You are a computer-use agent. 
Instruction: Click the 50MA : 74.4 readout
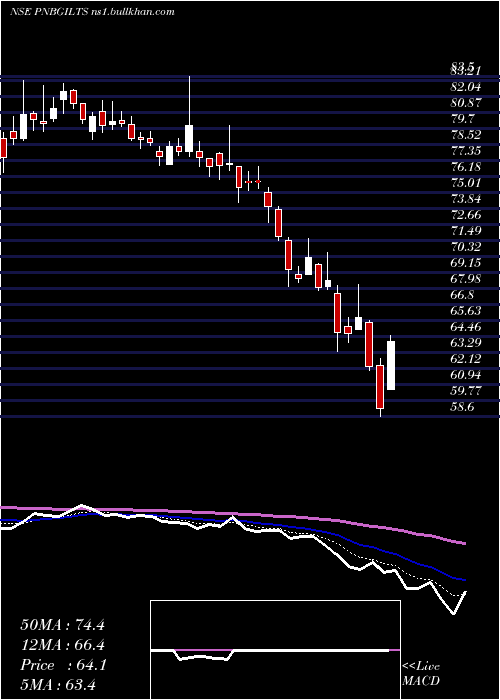coord(62,625)
